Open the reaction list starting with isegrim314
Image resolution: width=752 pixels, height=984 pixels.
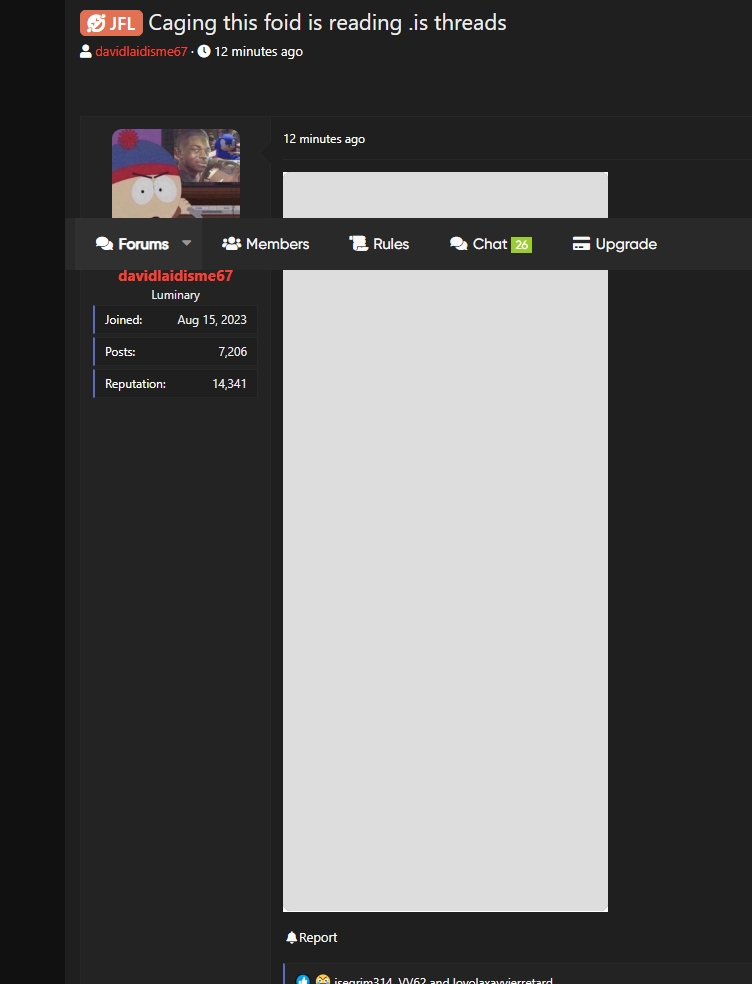point(443,980)
